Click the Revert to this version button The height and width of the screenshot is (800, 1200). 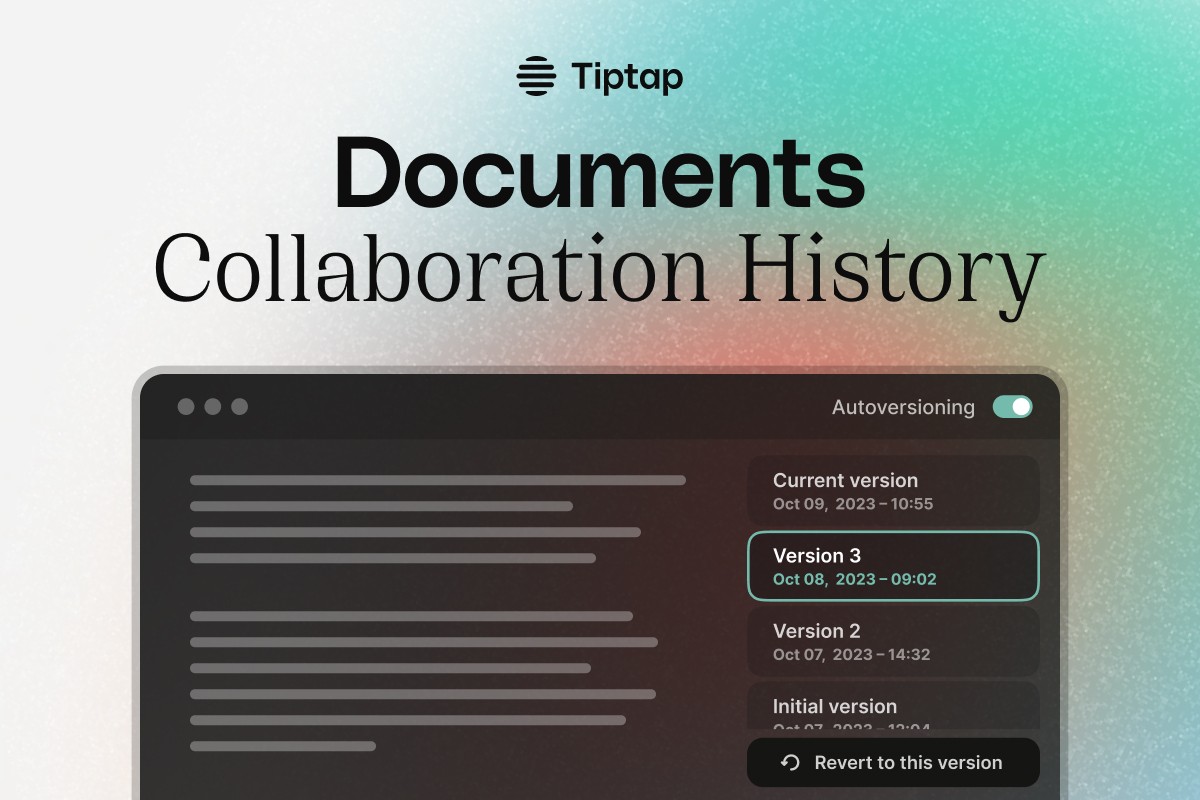coord(893,763)
